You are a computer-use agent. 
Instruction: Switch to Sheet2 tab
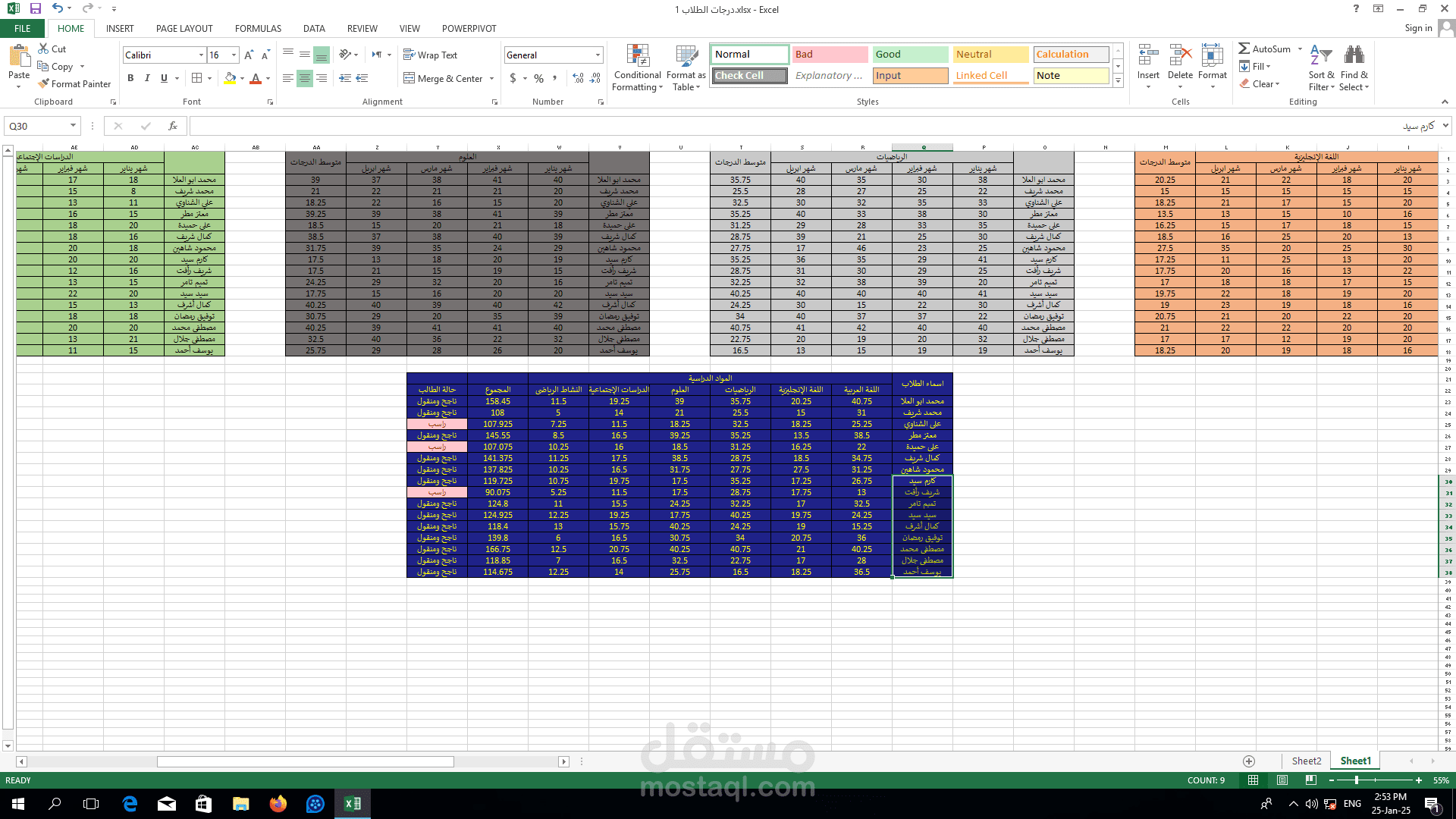coord(1306,761)
